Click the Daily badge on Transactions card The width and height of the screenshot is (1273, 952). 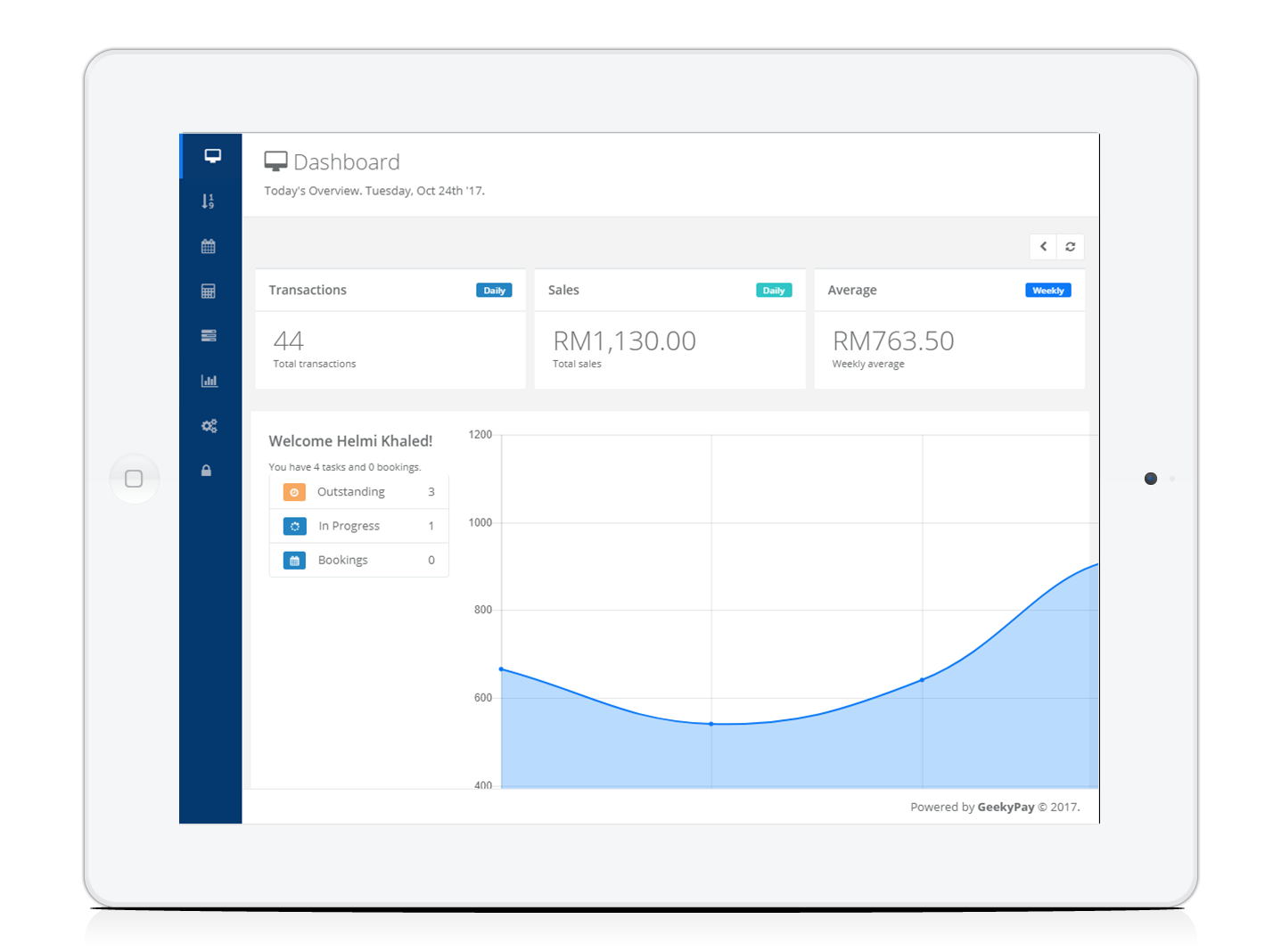point(494,291)
